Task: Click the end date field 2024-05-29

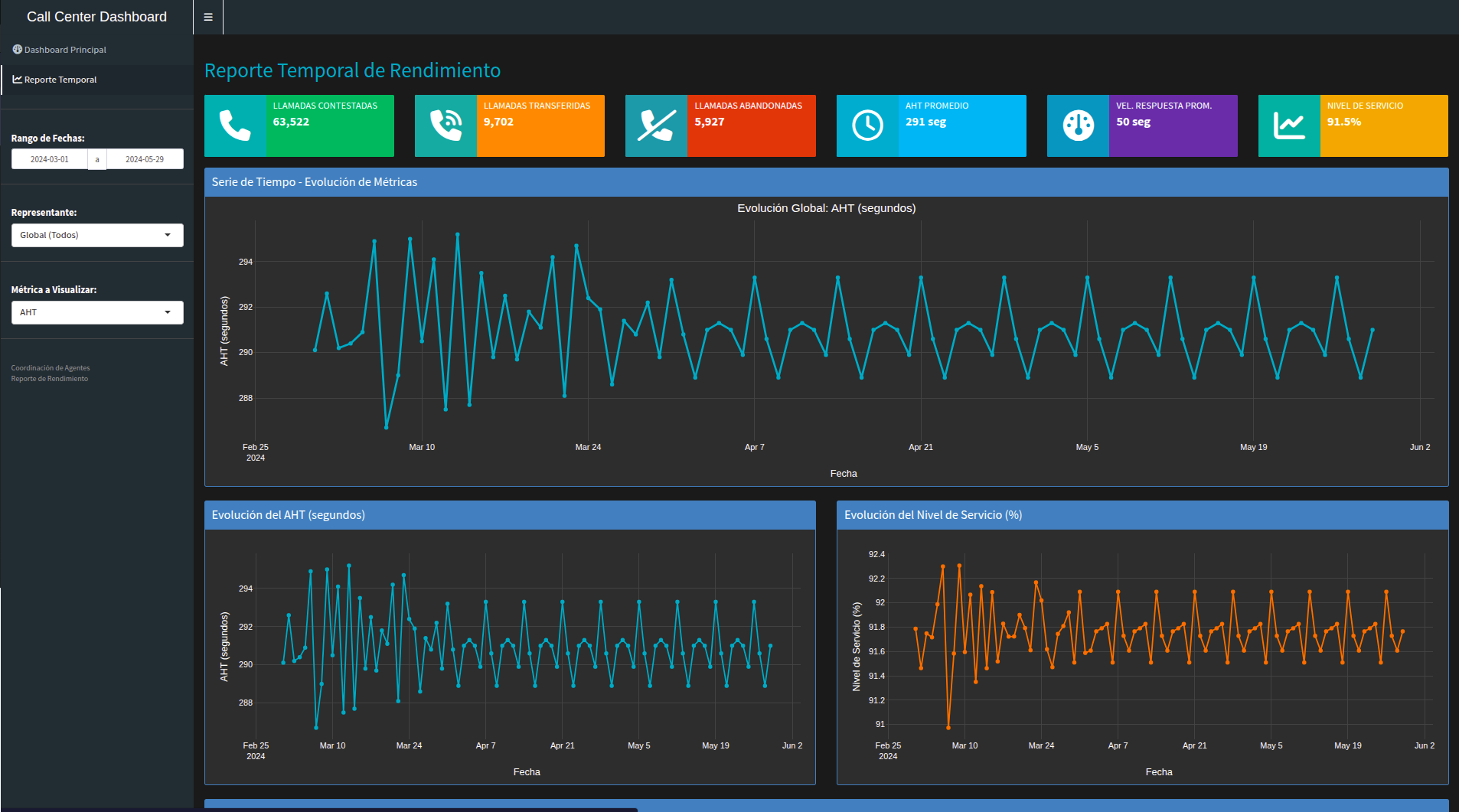Action: [145, 159]
